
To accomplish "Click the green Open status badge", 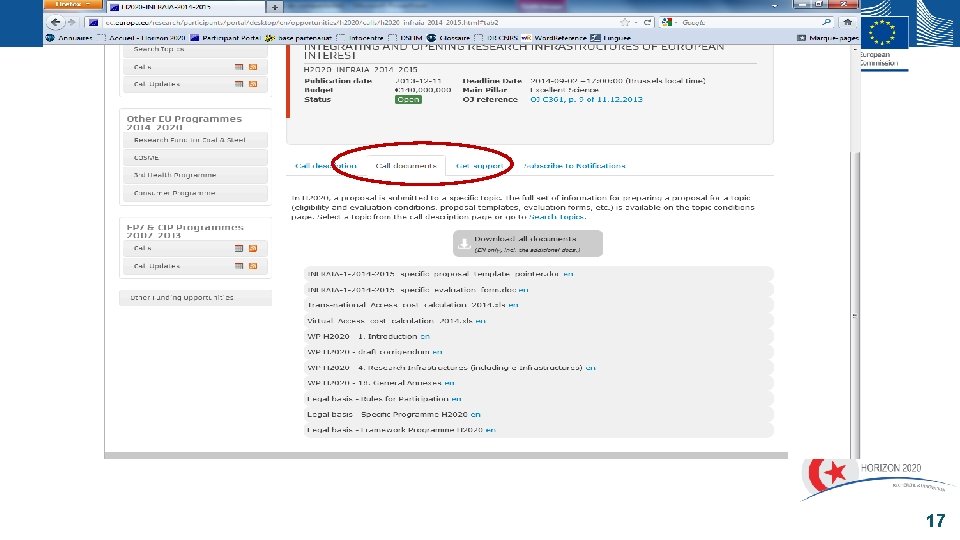I will 408,99.
